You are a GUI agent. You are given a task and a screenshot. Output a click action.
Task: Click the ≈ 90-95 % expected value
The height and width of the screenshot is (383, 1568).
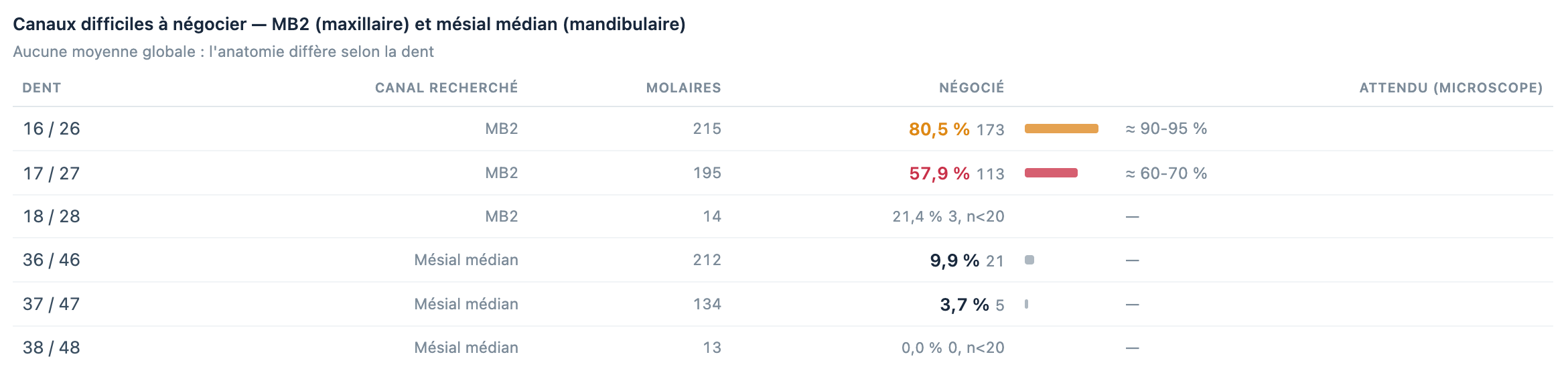[1166, 129]
